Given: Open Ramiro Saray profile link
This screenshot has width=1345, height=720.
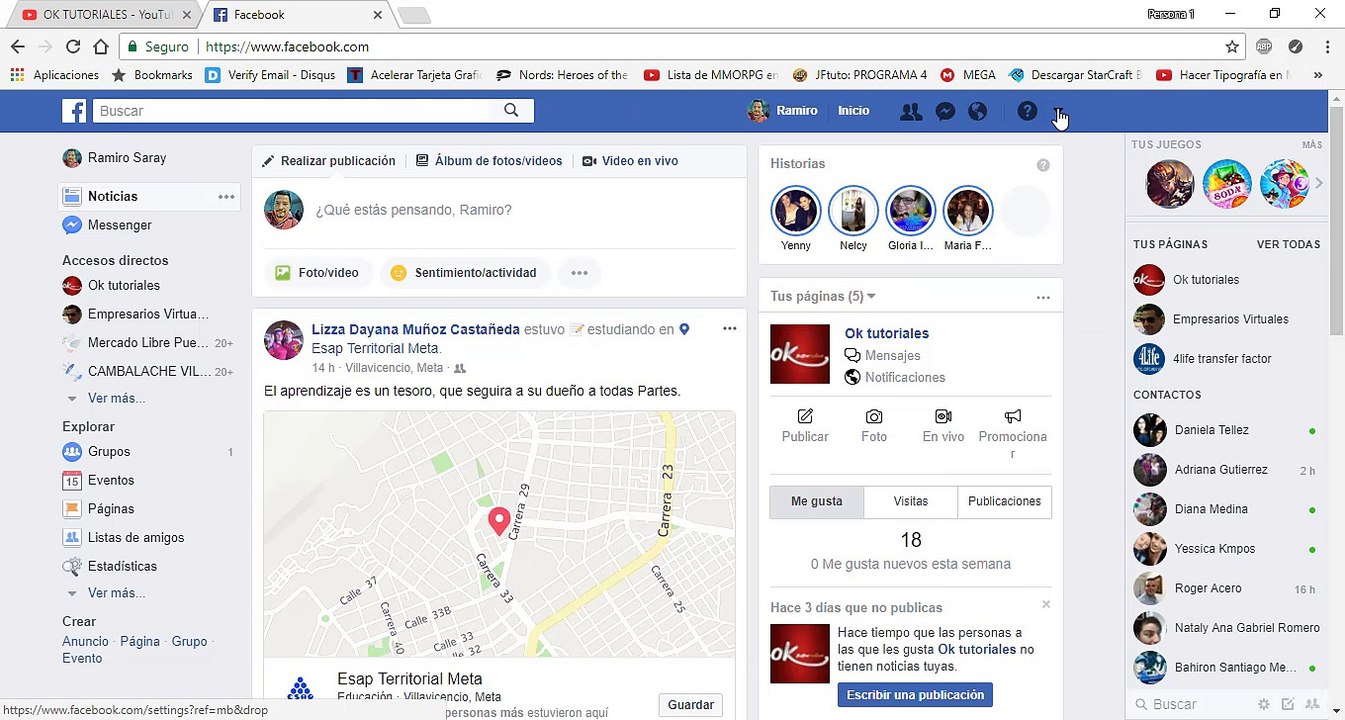Looking at the screenshot, I should 127,158.
